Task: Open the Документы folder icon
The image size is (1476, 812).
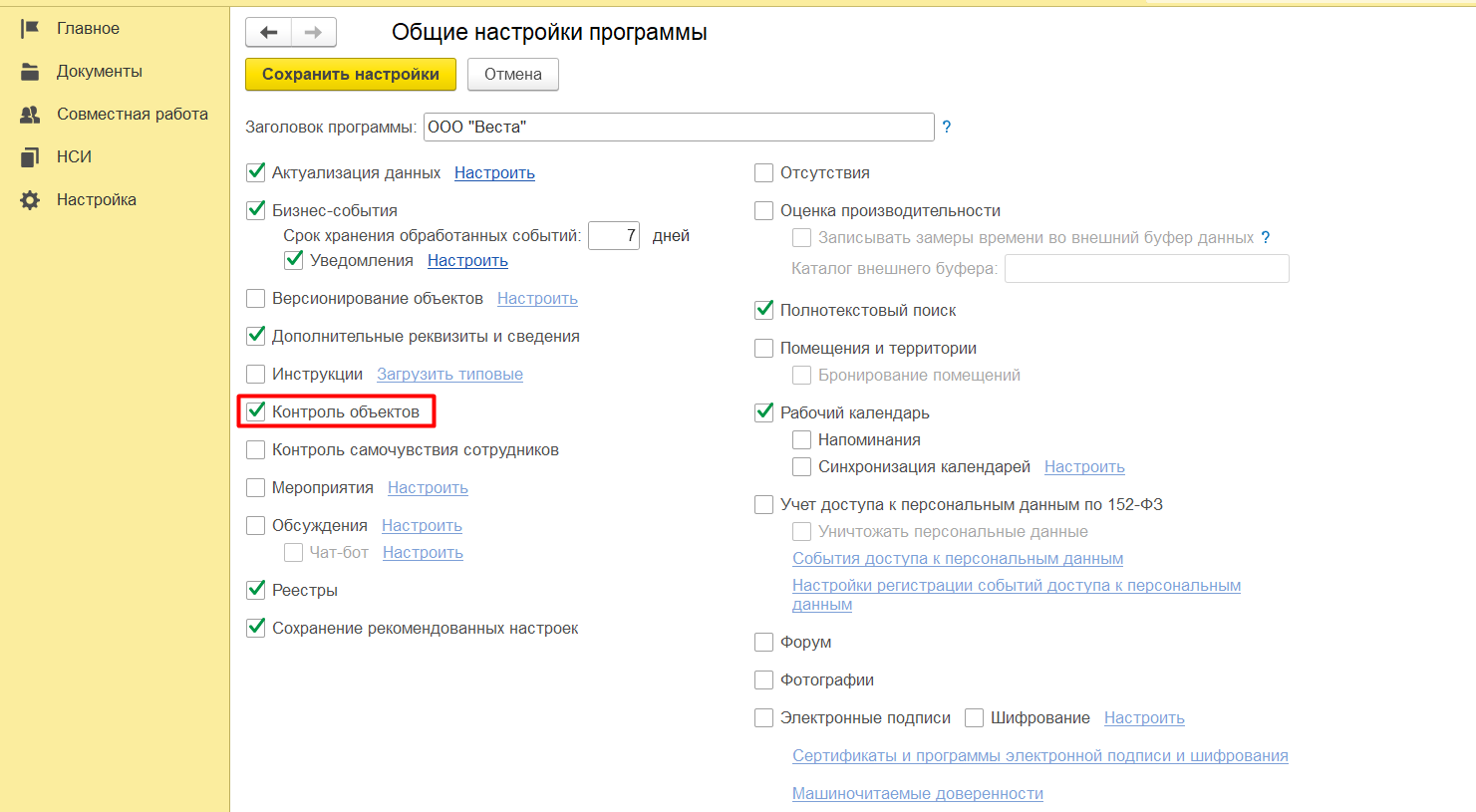Action: point(30,72)
